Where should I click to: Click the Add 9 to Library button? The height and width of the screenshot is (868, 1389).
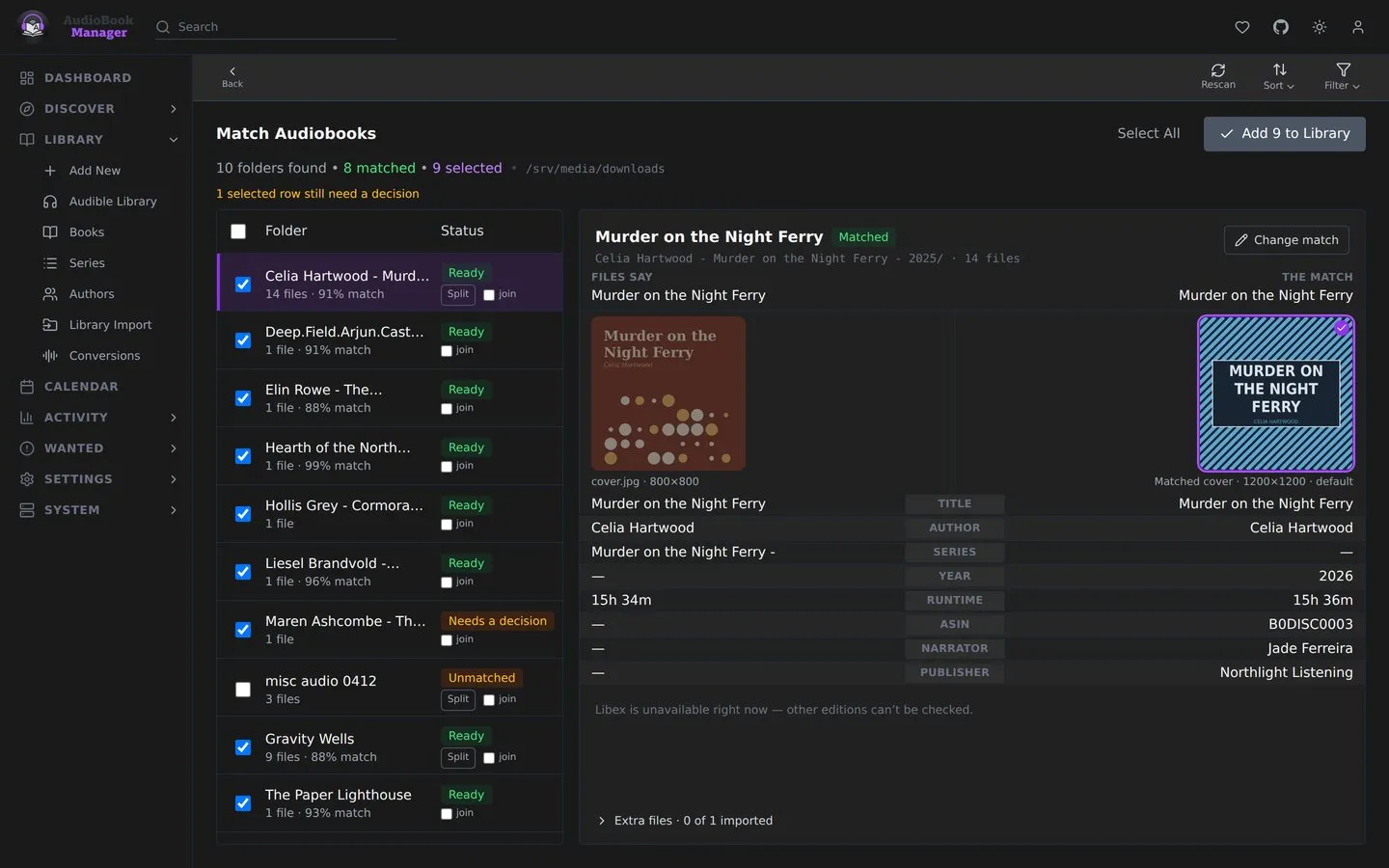click(1285, 134)
